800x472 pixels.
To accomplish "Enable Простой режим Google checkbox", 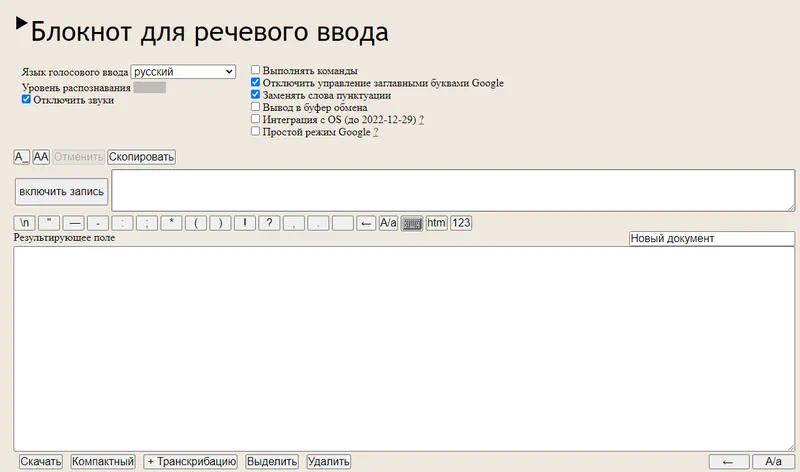I will 256,131.
